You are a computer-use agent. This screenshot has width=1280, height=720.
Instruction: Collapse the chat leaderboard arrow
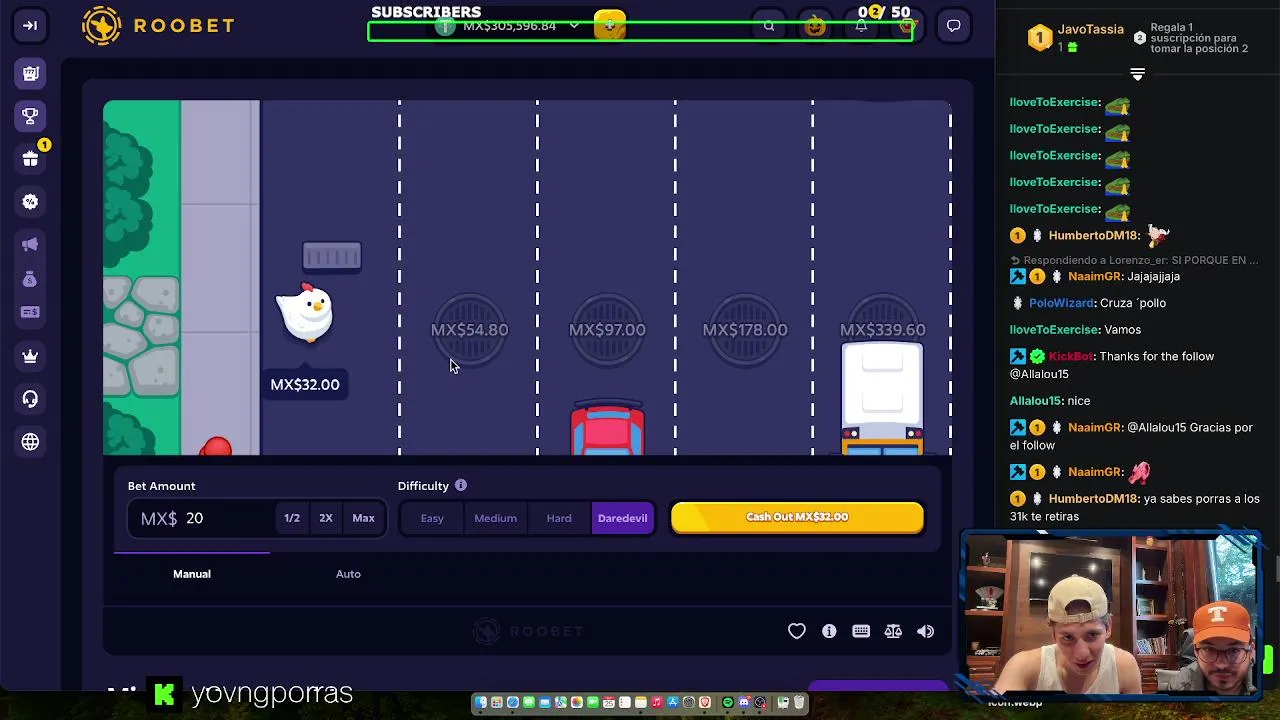point(1137,74)
